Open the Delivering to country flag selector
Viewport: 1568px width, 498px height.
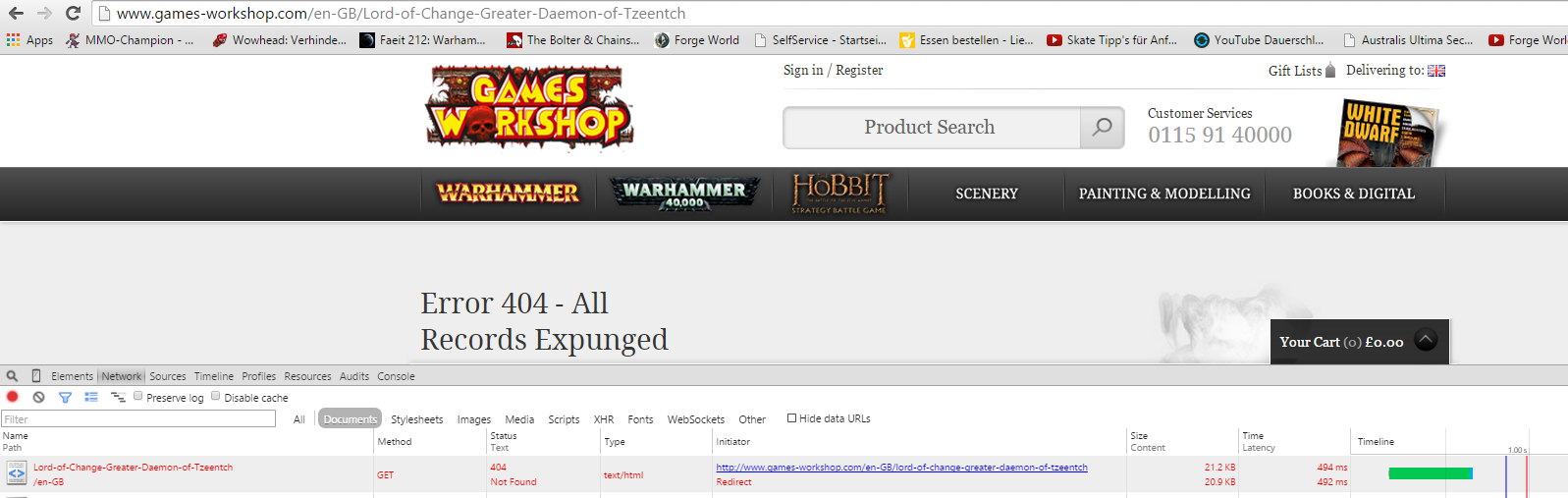[1436, 71]
